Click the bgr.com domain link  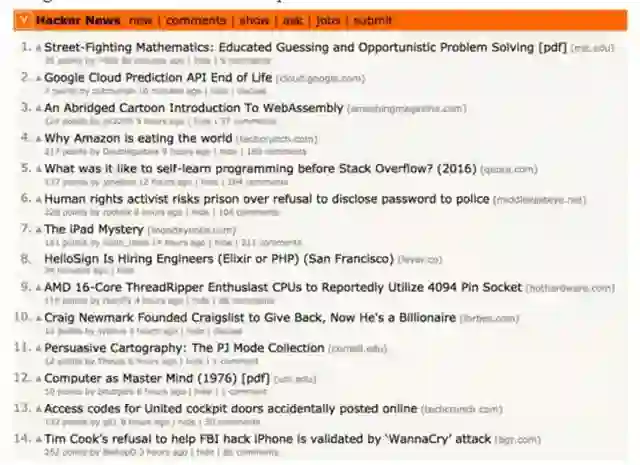tap(518, 440)
